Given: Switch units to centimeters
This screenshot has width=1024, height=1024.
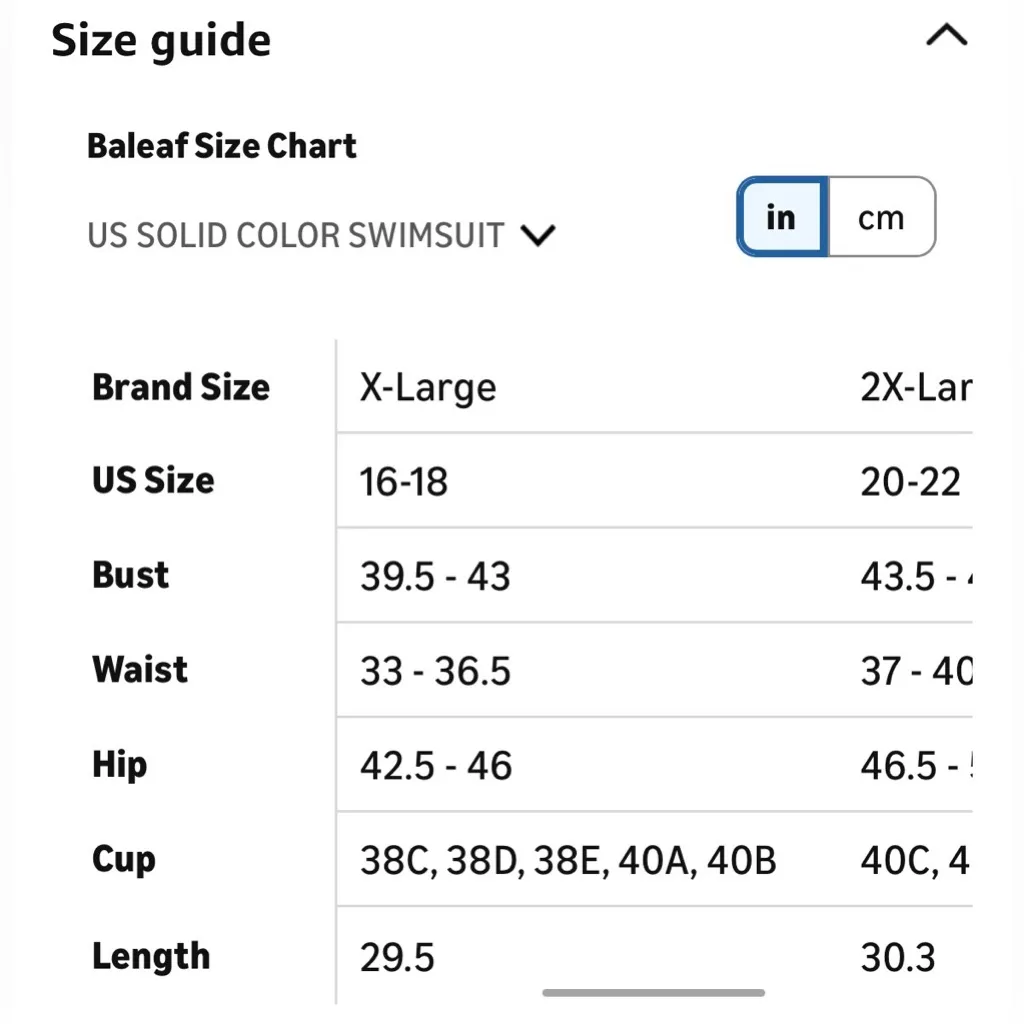Looking at the screenshot, I should 880,217.
